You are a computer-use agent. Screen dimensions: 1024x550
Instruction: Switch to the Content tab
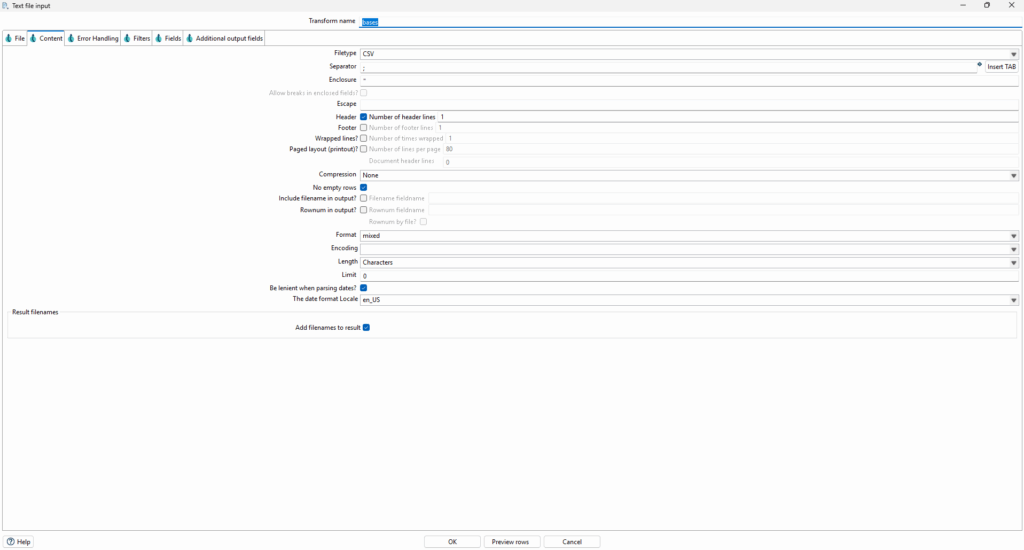[x=46, y=39]
